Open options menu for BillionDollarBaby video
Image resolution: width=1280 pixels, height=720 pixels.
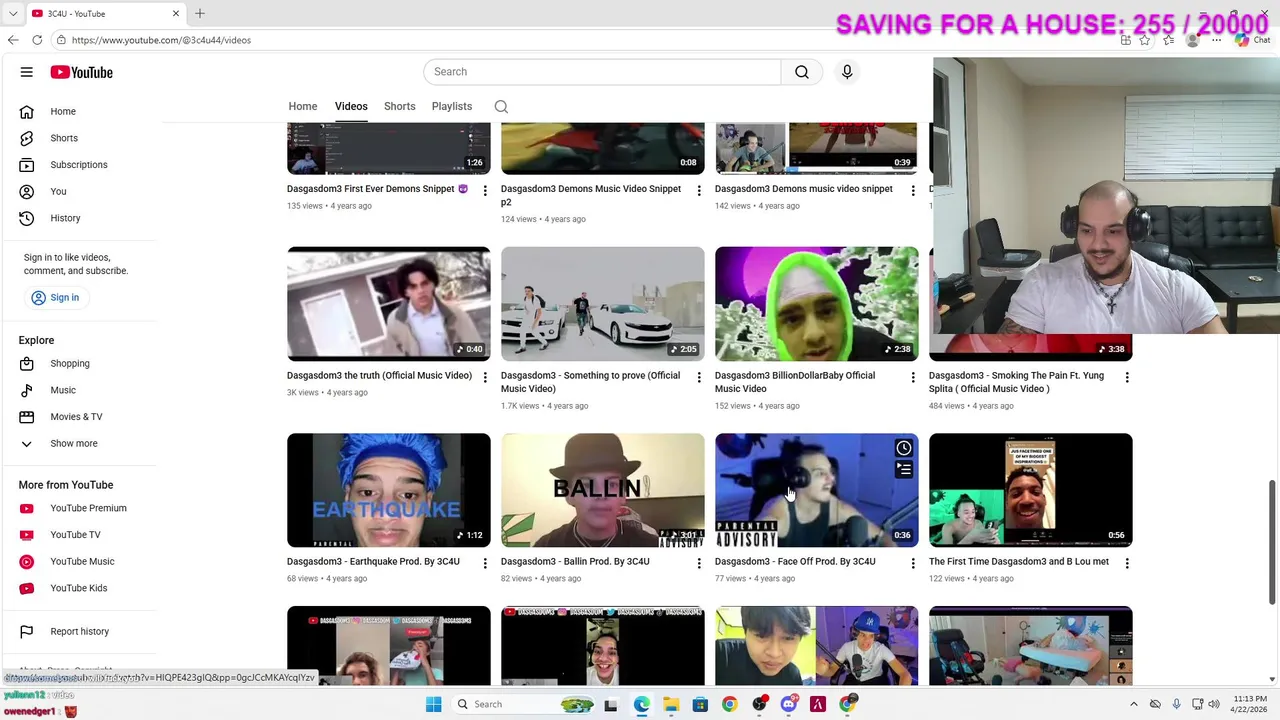pos(913,377)
